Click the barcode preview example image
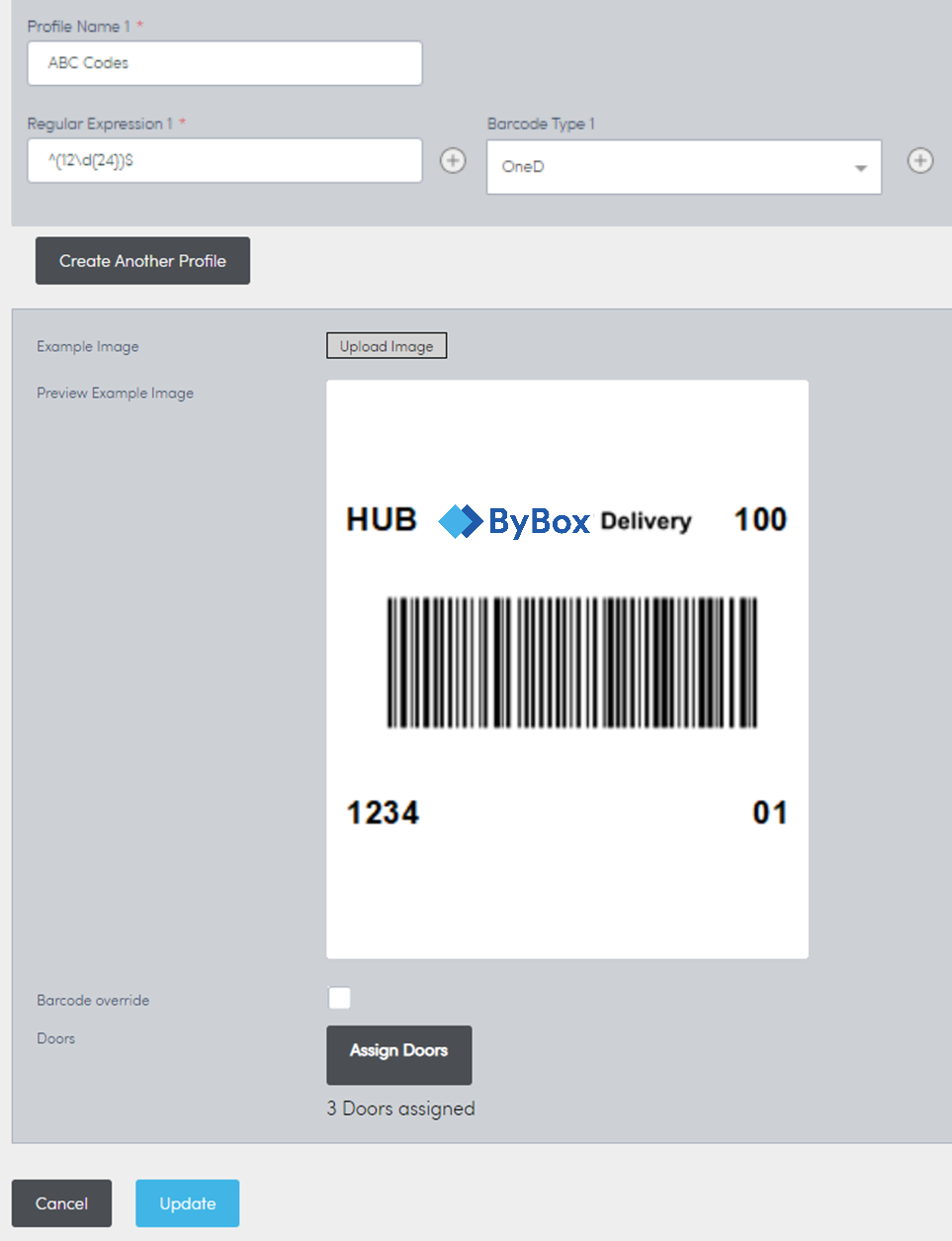 tap(567, 669)
